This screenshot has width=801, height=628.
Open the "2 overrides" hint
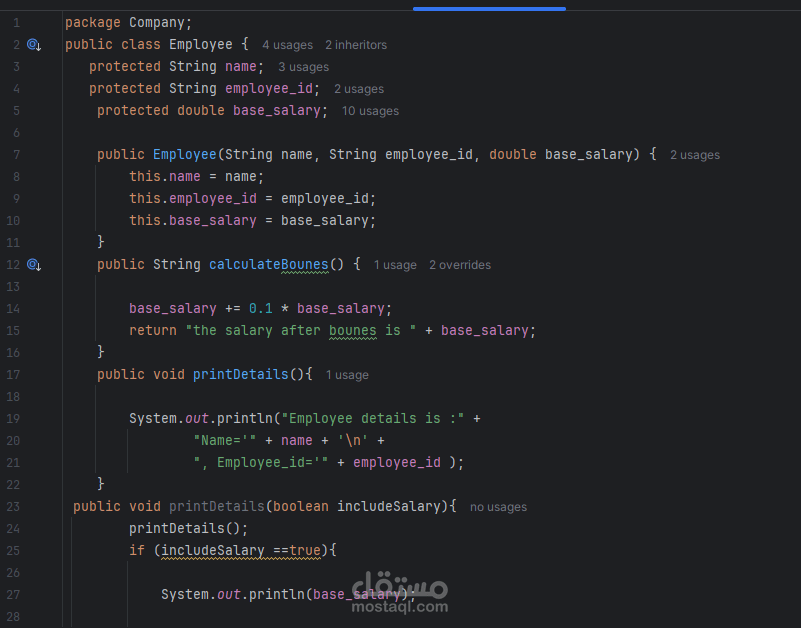coord(460,265)
